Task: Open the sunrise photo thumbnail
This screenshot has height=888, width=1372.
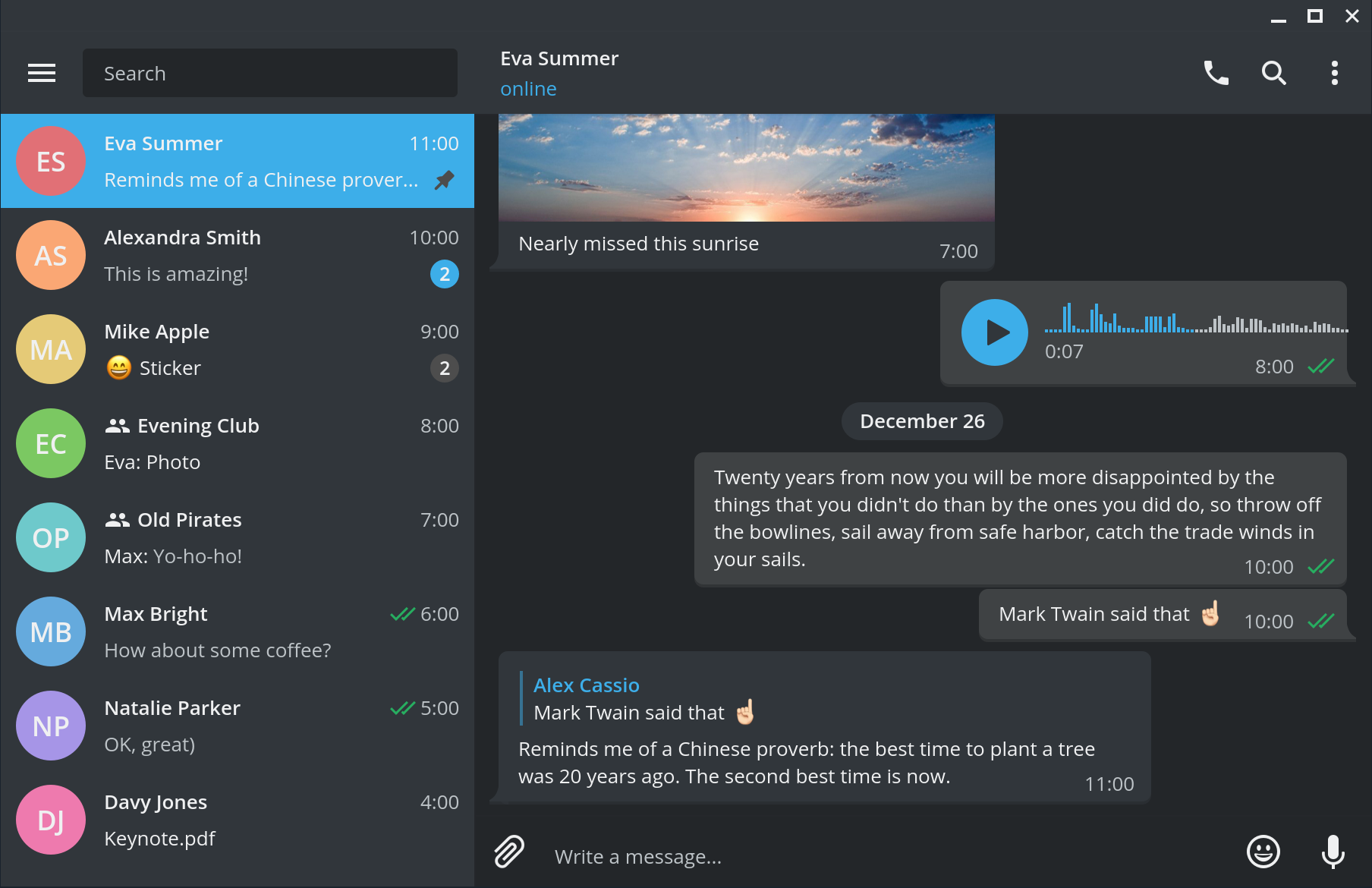Action: 746,168
